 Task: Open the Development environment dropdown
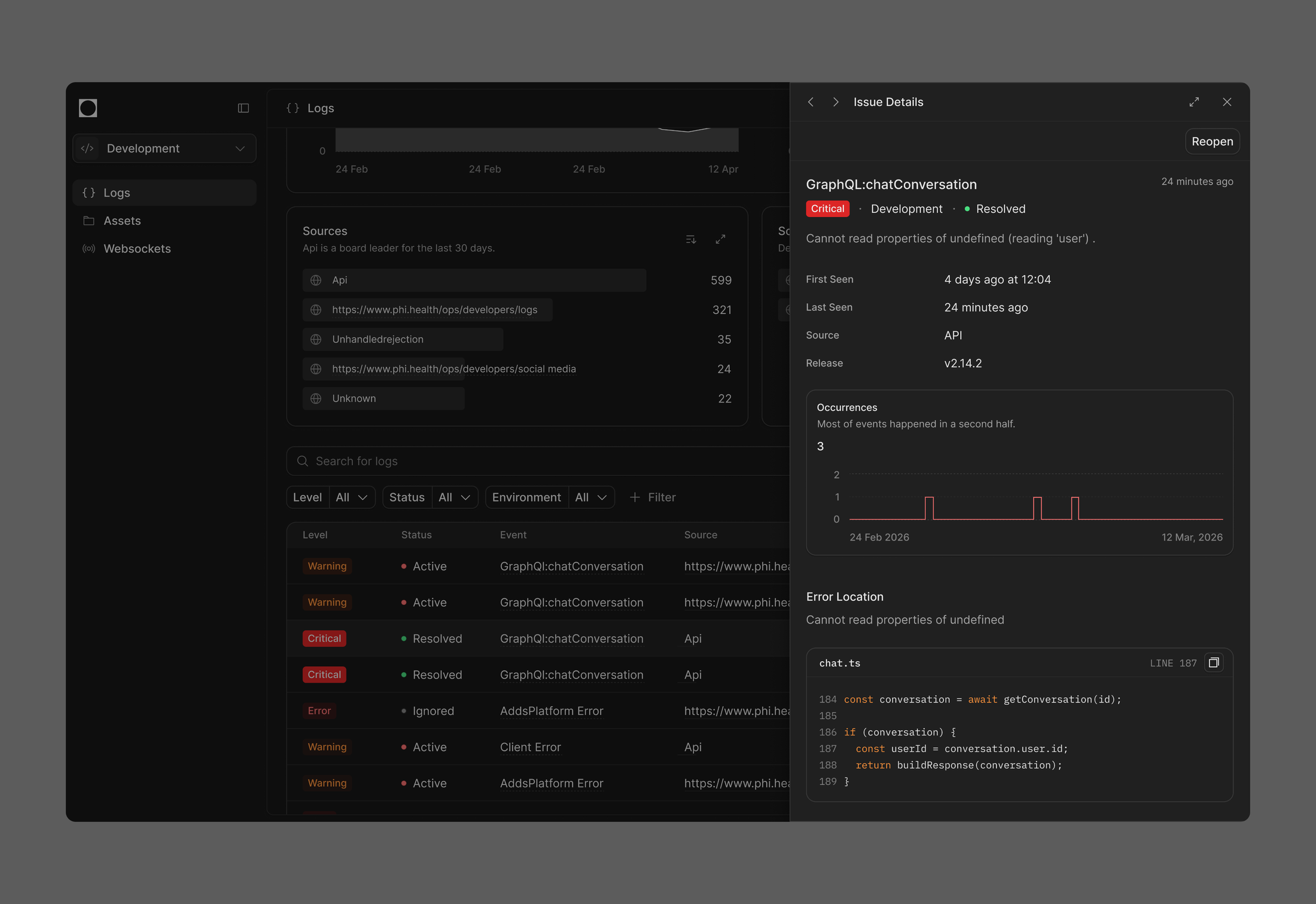click(164, 148)
